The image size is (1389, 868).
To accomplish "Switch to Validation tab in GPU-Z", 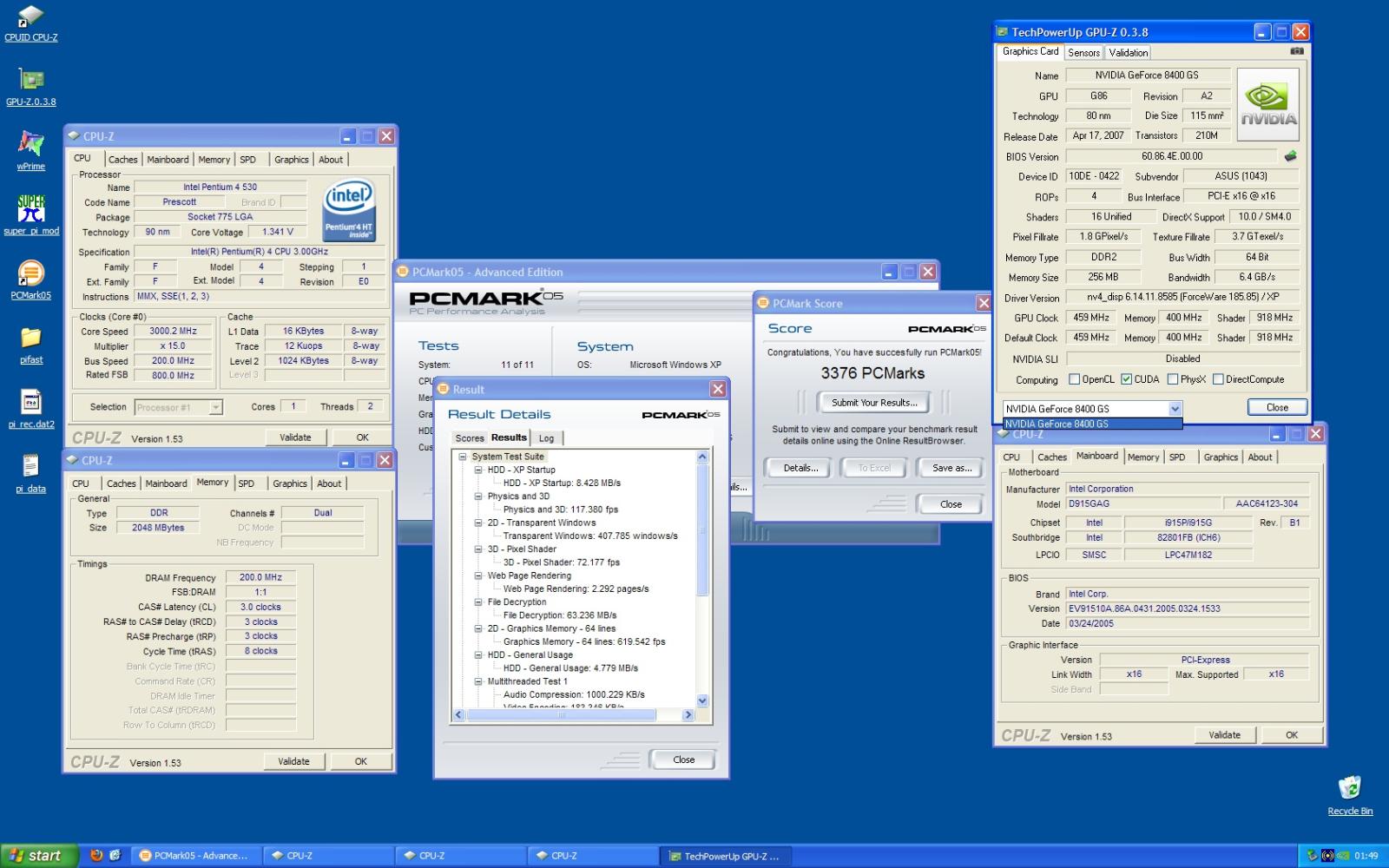I will pos(1128,52).
